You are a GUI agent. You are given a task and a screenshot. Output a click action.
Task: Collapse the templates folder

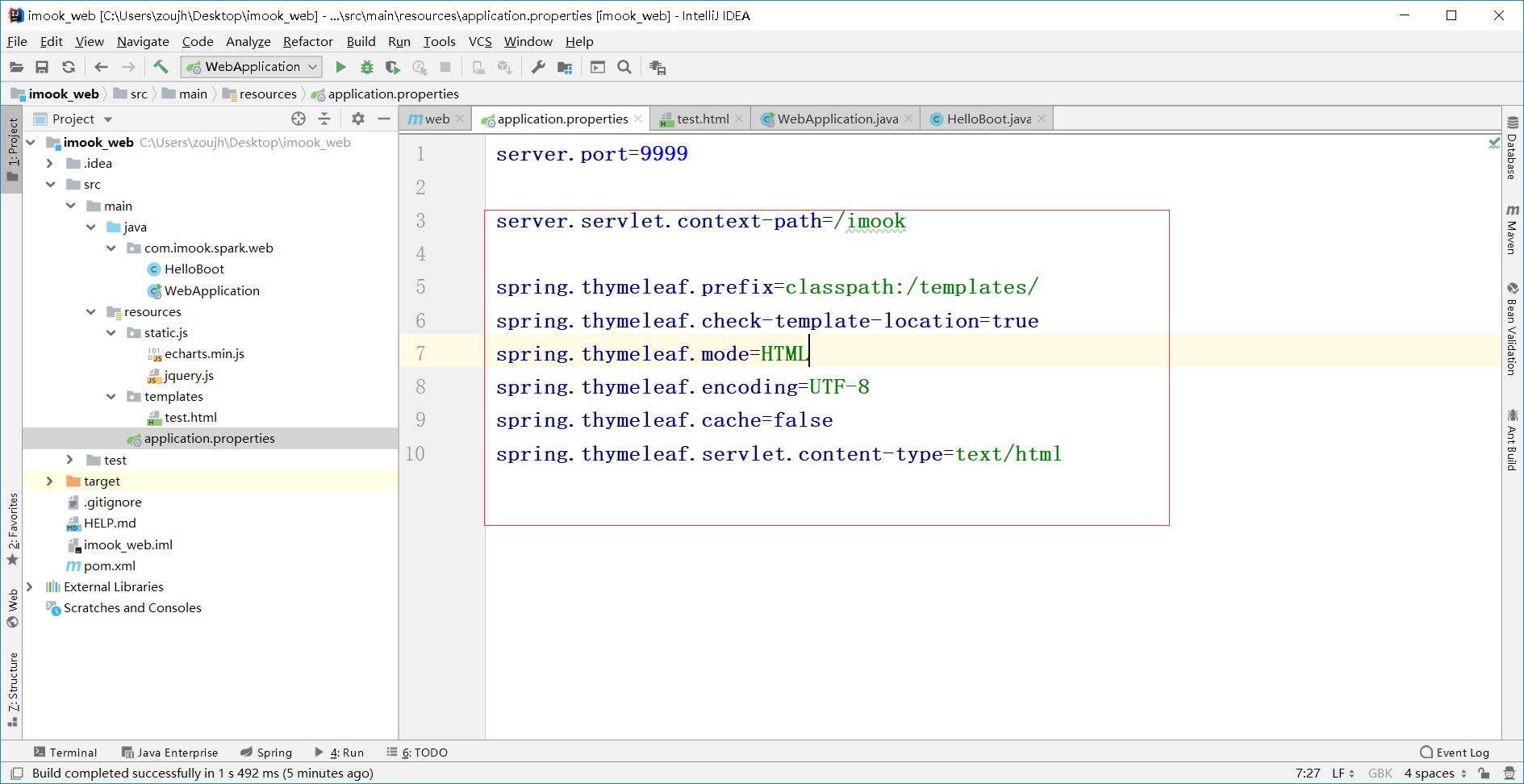111,396
